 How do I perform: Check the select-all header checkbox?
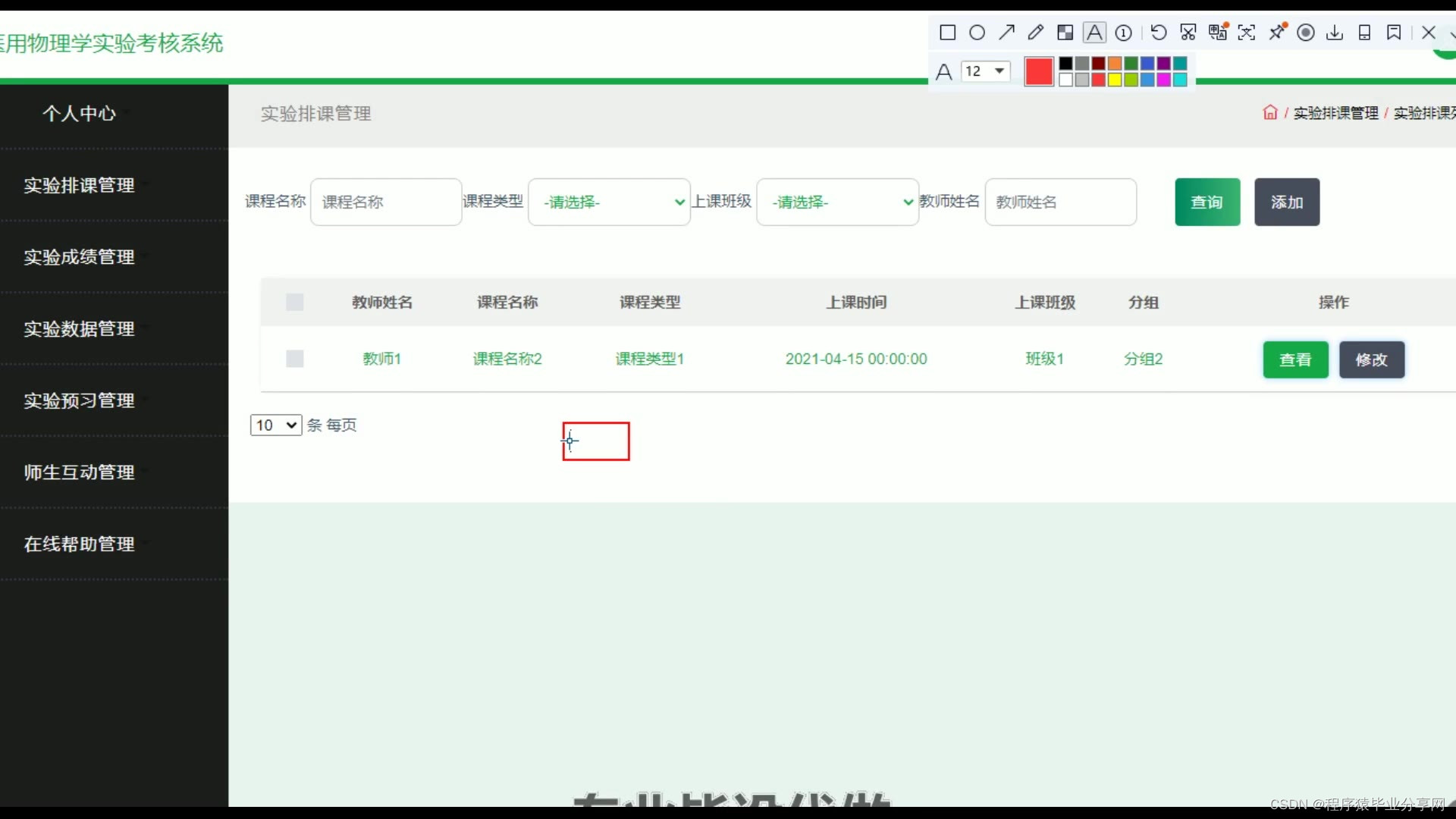(295, 303)
